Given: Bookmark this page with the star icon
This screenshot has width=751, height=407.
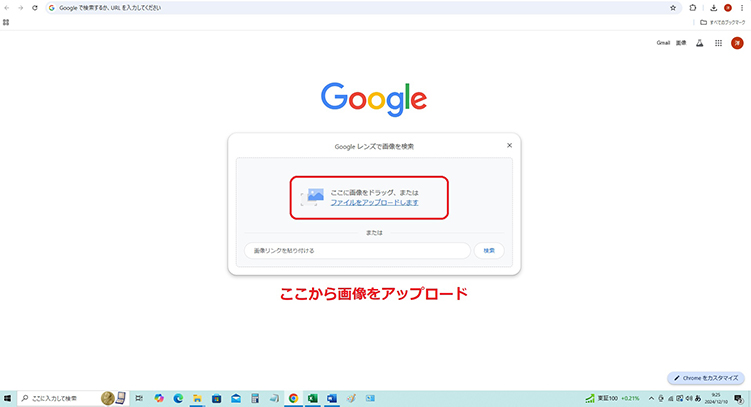Looking at the screenshot, I should coord(673,8).
